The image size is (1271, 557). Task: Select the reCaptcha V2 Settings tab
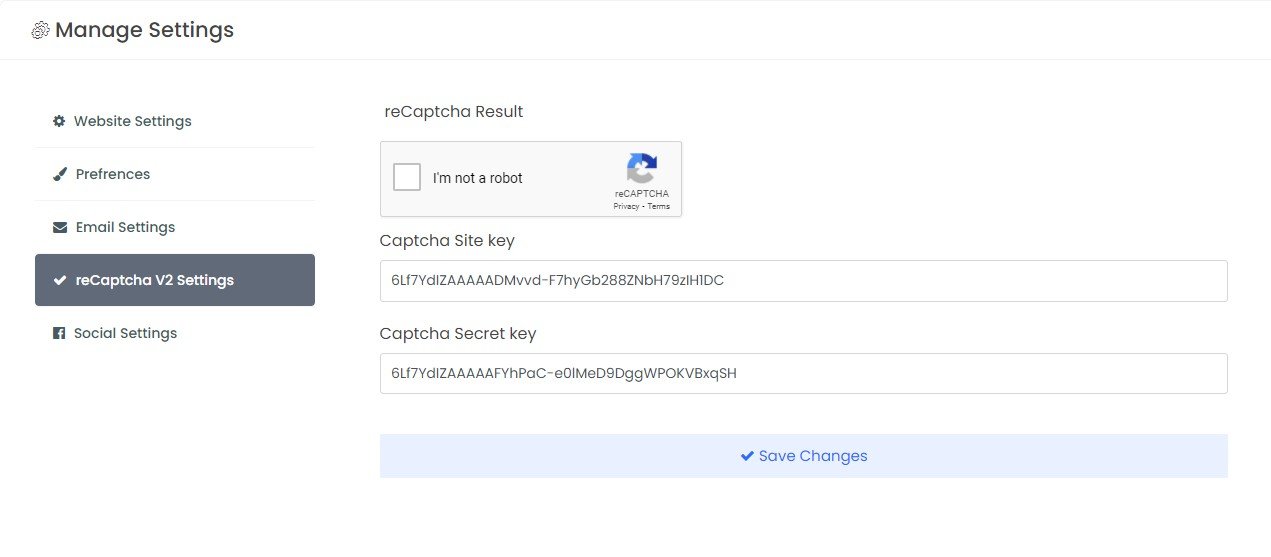click(155, 280)
